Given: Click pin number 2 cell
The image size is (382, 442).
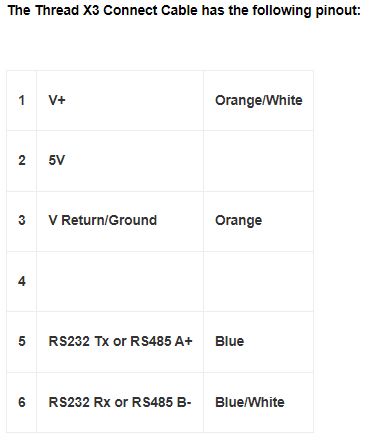Looking at the screenshot, I should pos(21,161).
